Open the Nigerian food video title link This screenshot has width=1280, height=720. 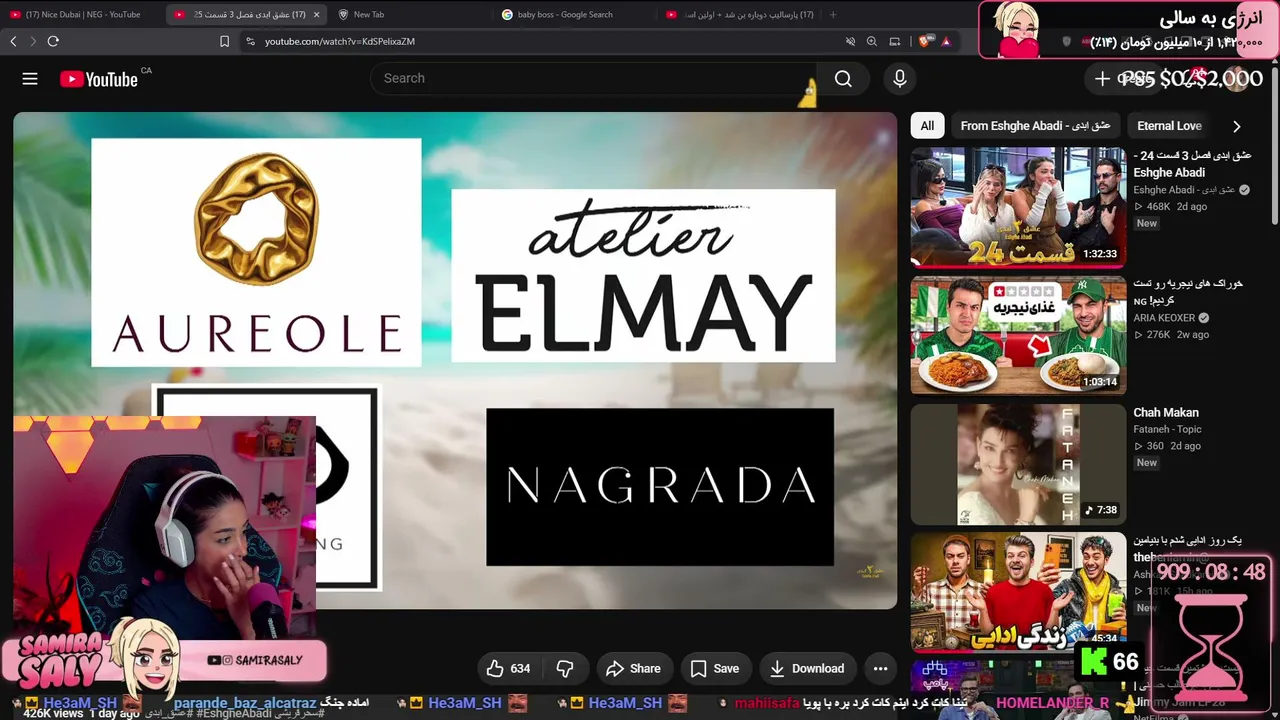coord(1188,292)
